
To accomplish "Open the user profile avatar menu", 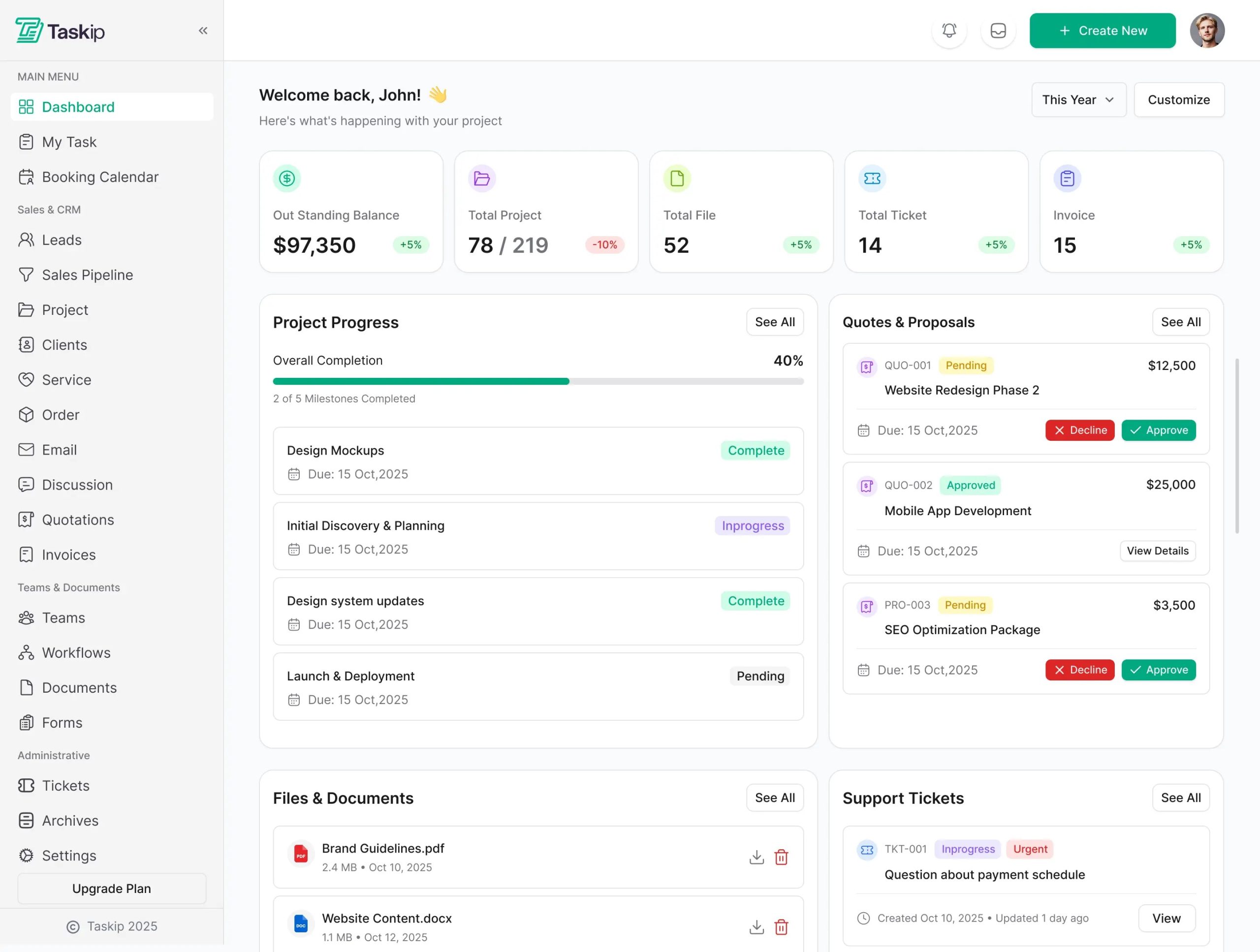I will [1206, 31].
